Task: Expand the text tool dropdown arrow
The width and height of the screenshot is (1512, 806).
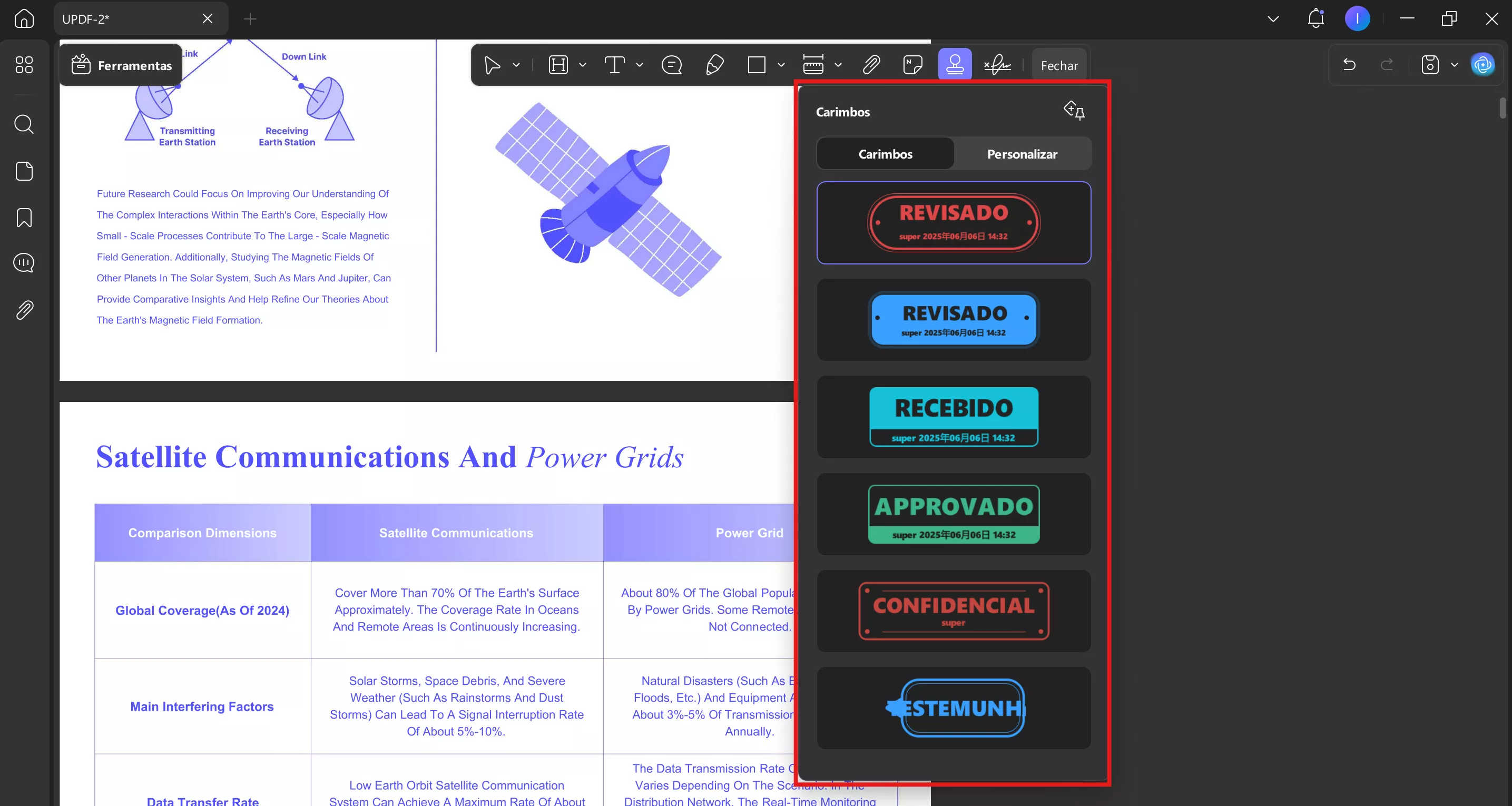Action: click(640, 65)
